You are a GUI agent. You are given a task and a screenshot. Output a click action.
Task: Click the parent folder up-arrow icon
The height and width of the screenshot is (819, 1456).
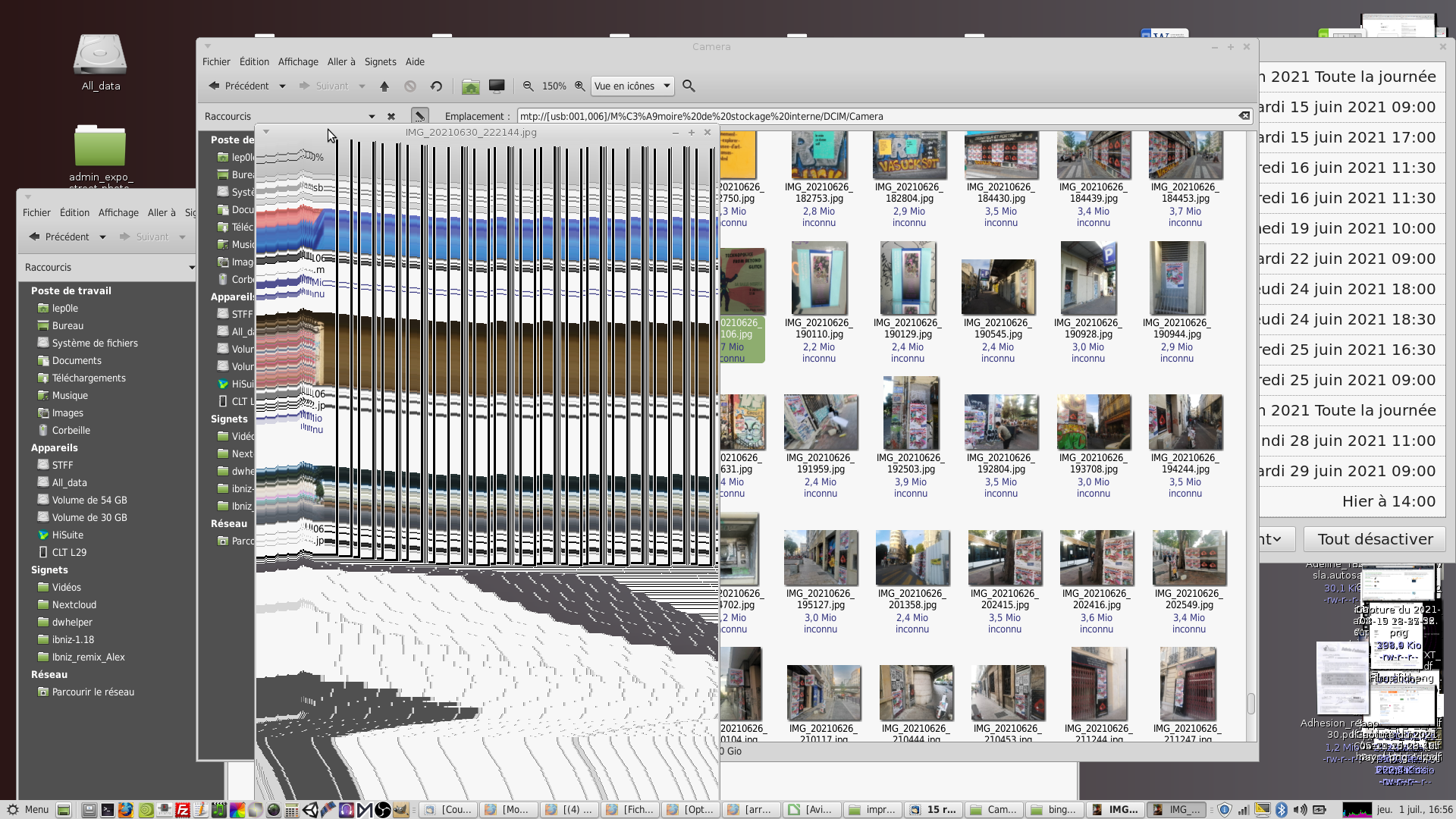point(384,86)
